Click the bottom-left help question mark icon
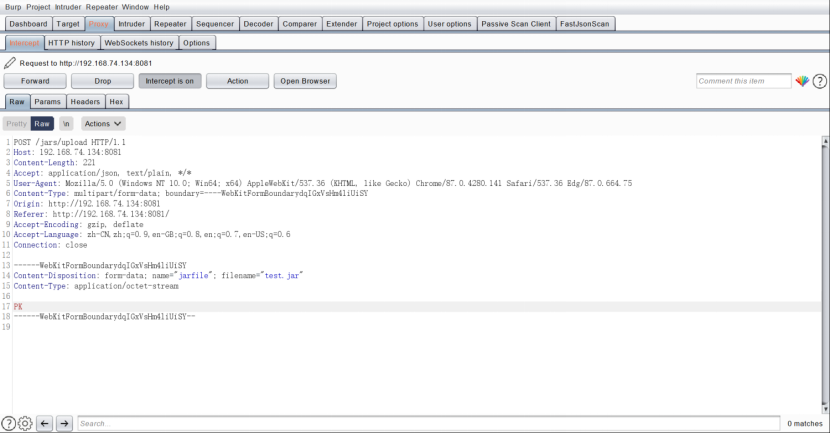The image size is (830, 433). click(x=8, y=423)
